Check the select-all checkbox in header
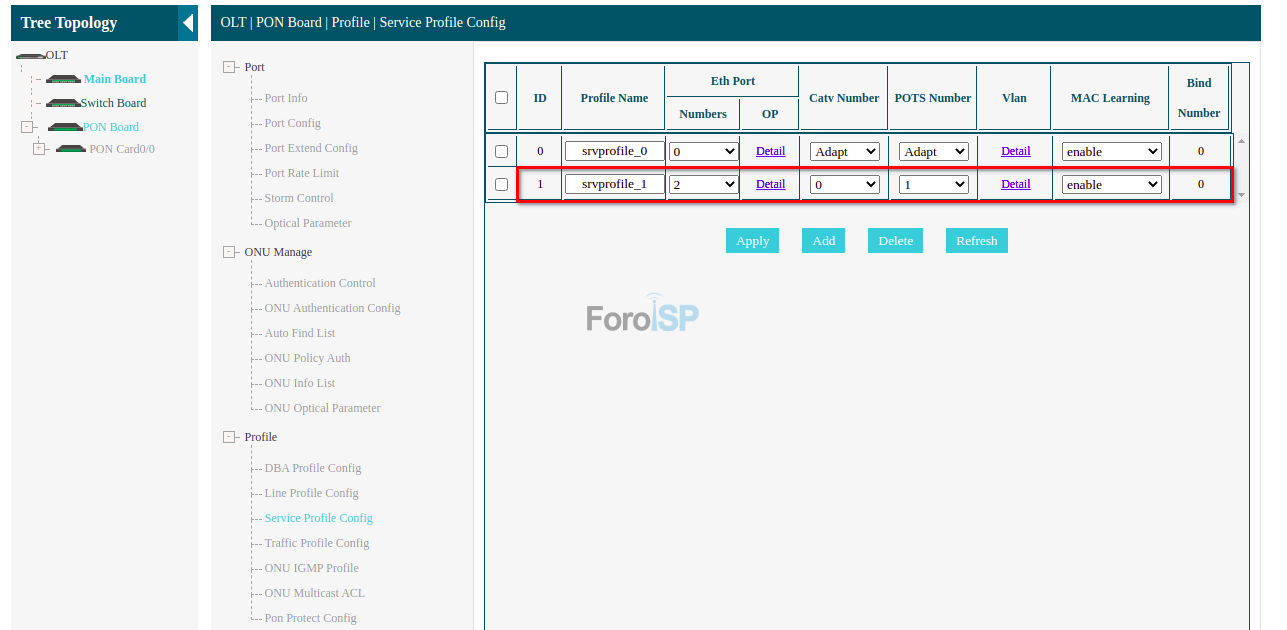The image size is (1287, 630). pos(502,98)
